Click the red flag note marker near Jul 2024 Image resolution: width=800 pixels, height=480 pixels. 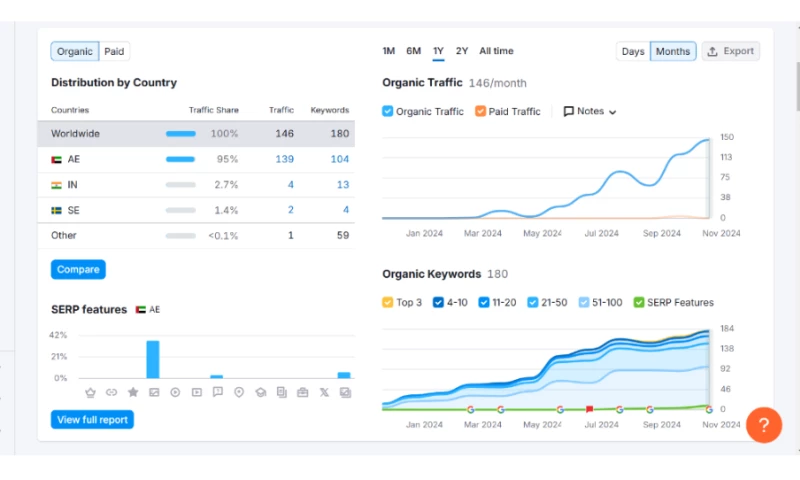pos(590,409)
